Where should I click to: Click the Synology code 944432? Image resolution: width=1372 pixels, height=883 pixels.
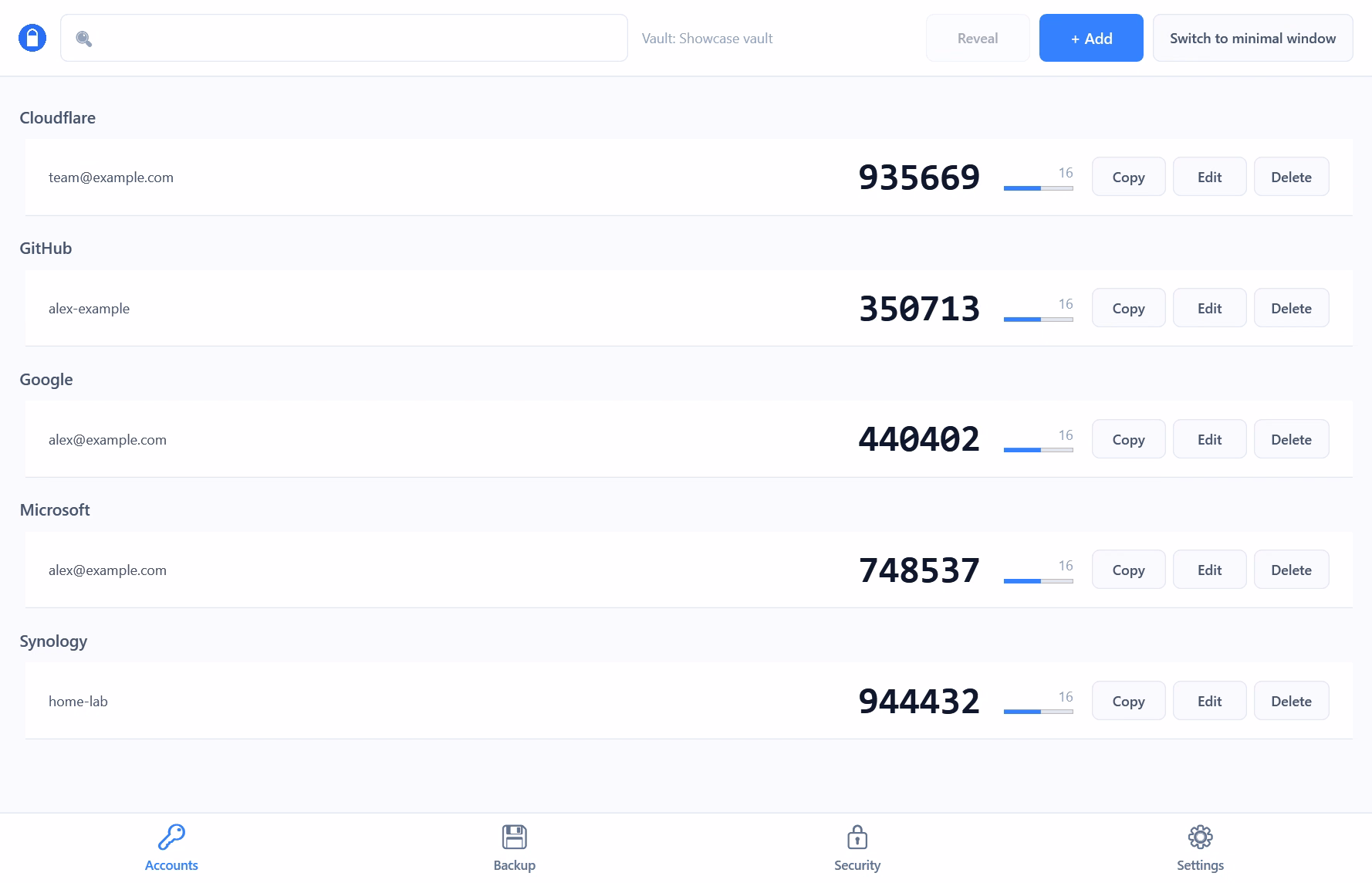[x=919, y=701]
